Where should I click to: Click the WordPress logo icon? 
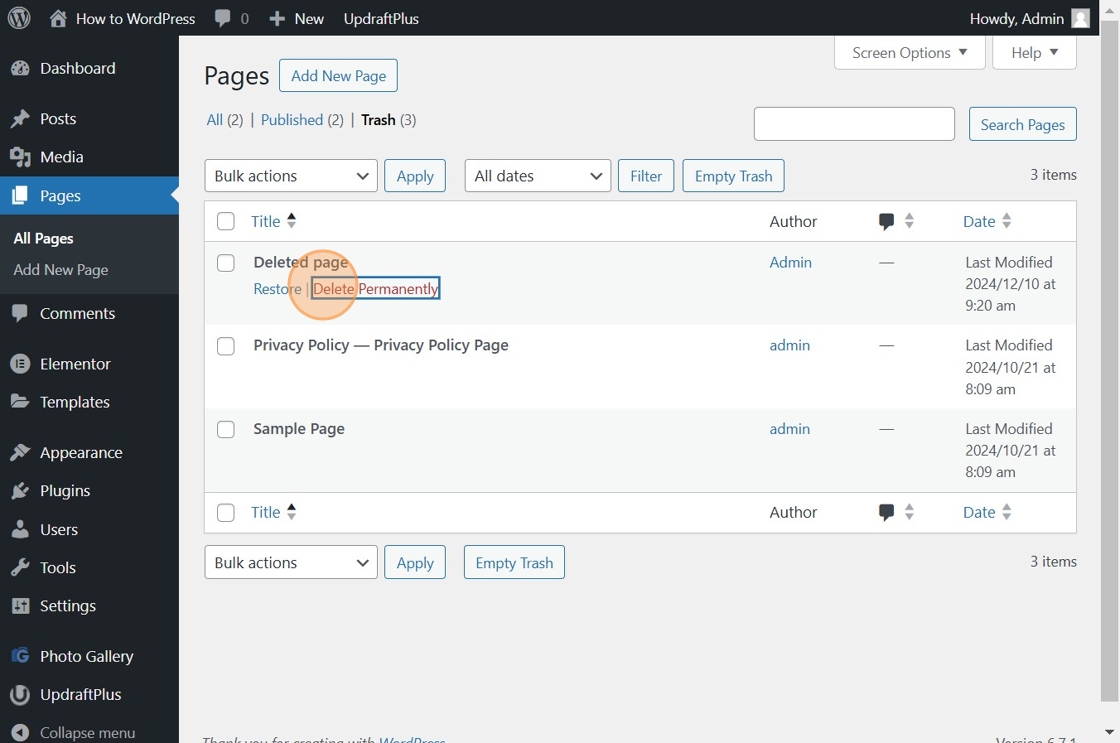pos(19,18)
